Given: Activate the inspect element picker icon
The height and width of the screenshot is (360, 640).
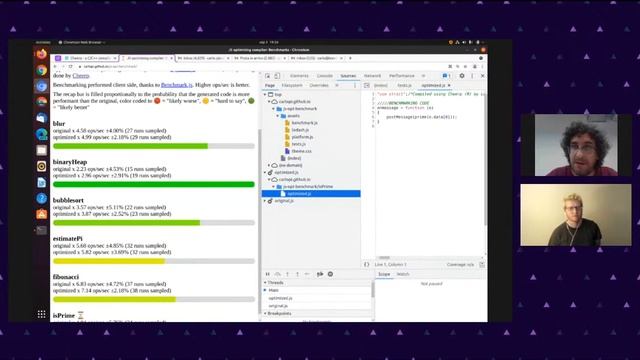Looking at the screenshot, I should (267, 76).
